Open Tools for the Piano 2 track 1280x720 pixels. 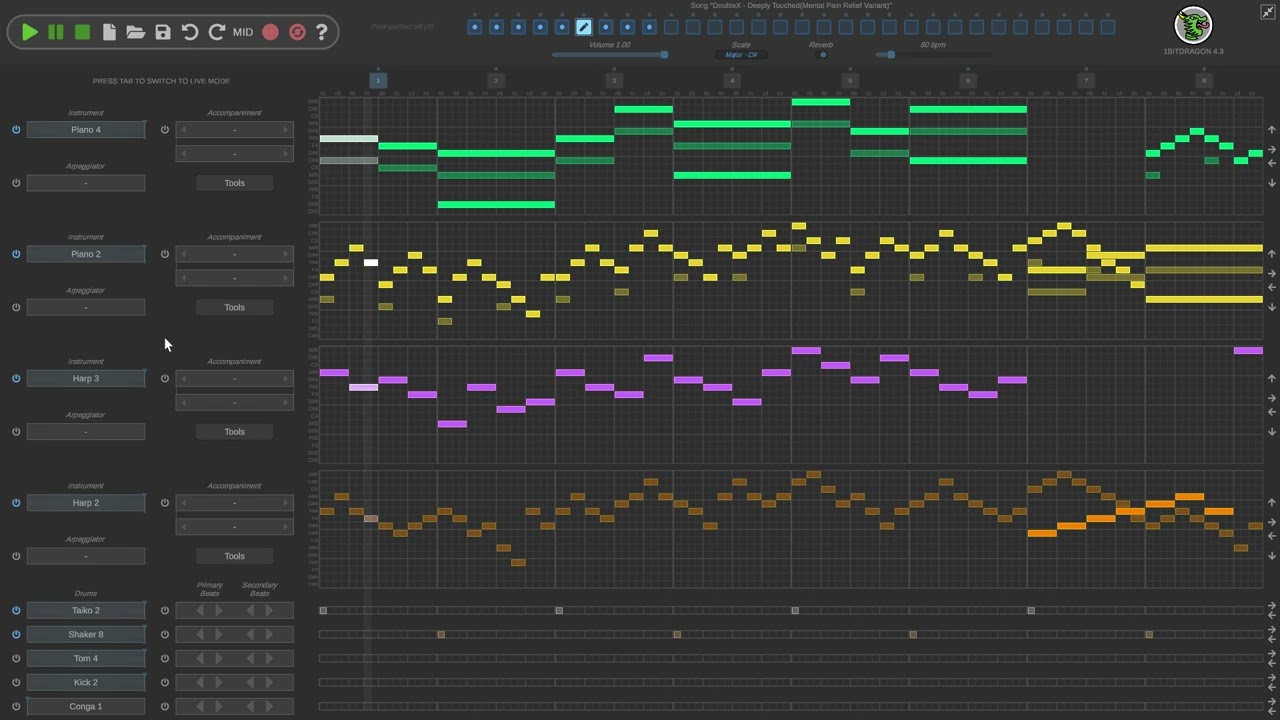click(x=234, y=307)
